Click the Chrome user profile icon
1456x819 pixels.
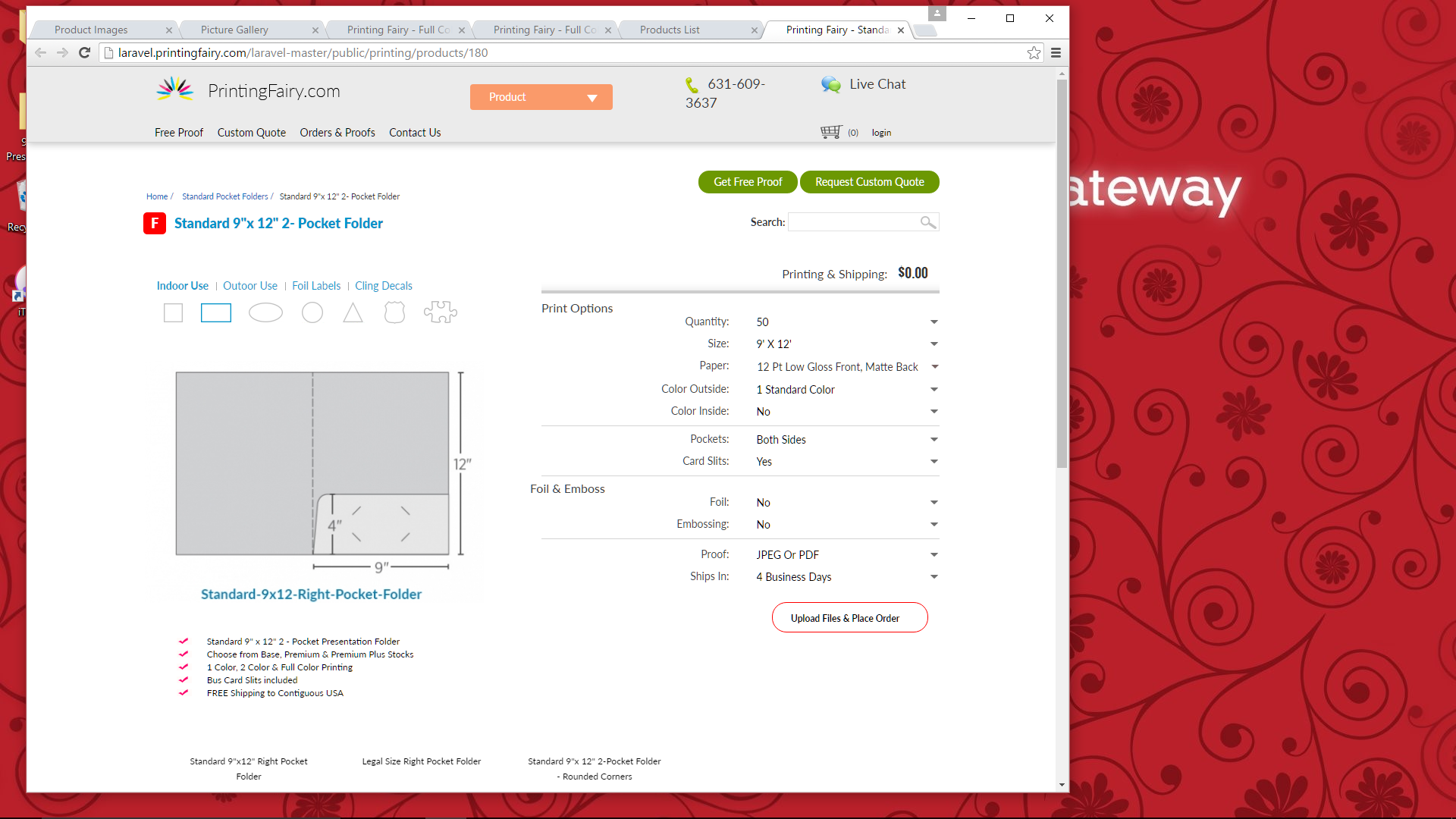pyautogui.click(x=937, y=14)
